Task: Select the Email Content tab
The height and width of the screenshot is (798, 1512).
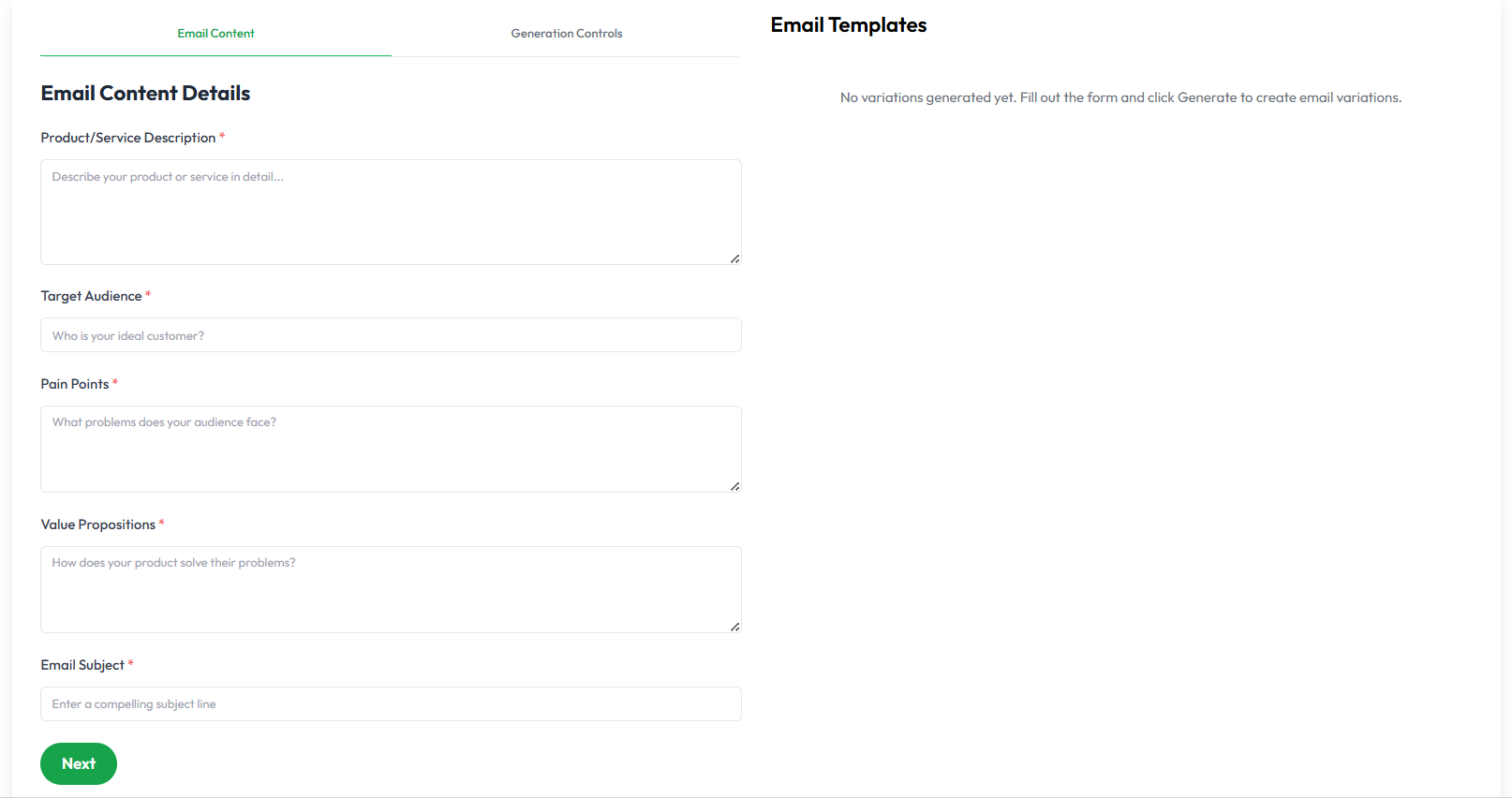Action: 215,34
